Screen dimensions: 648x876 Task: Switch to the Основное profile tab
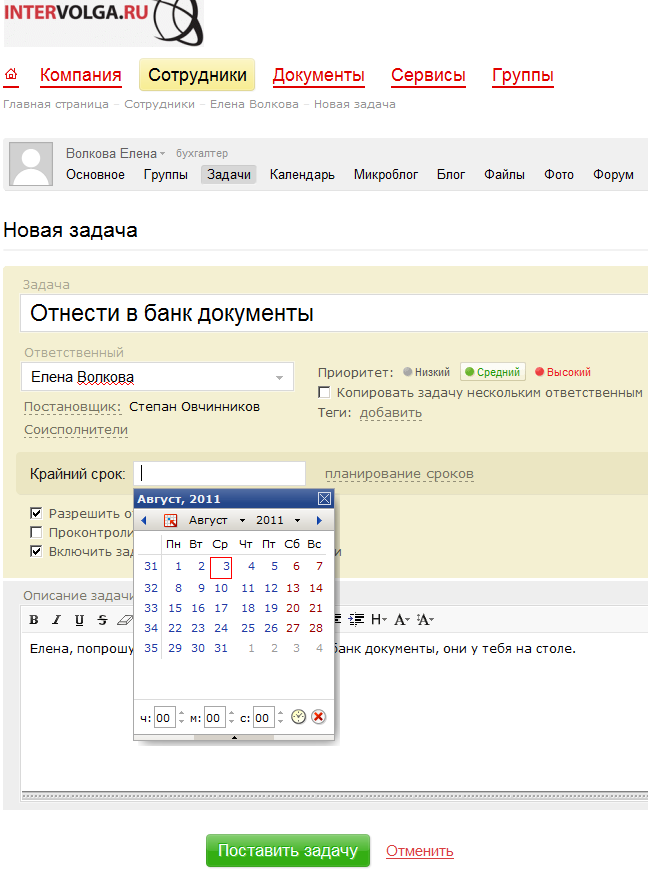tap(96, 174)
